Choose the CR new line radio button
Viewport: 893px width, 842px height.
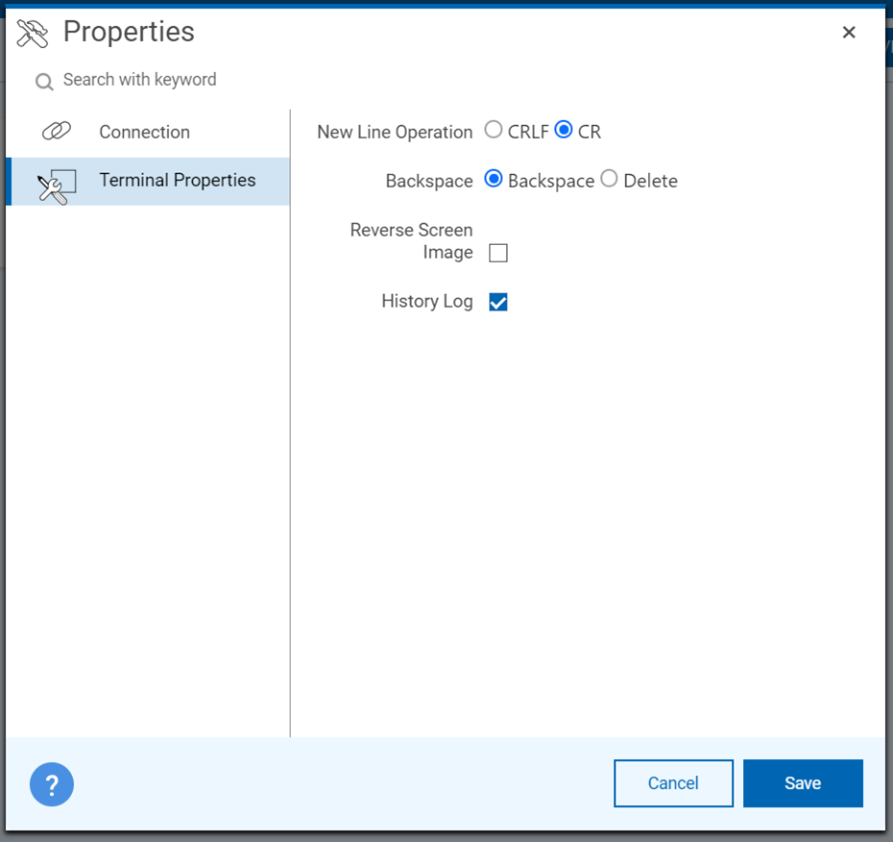(564, 130)
